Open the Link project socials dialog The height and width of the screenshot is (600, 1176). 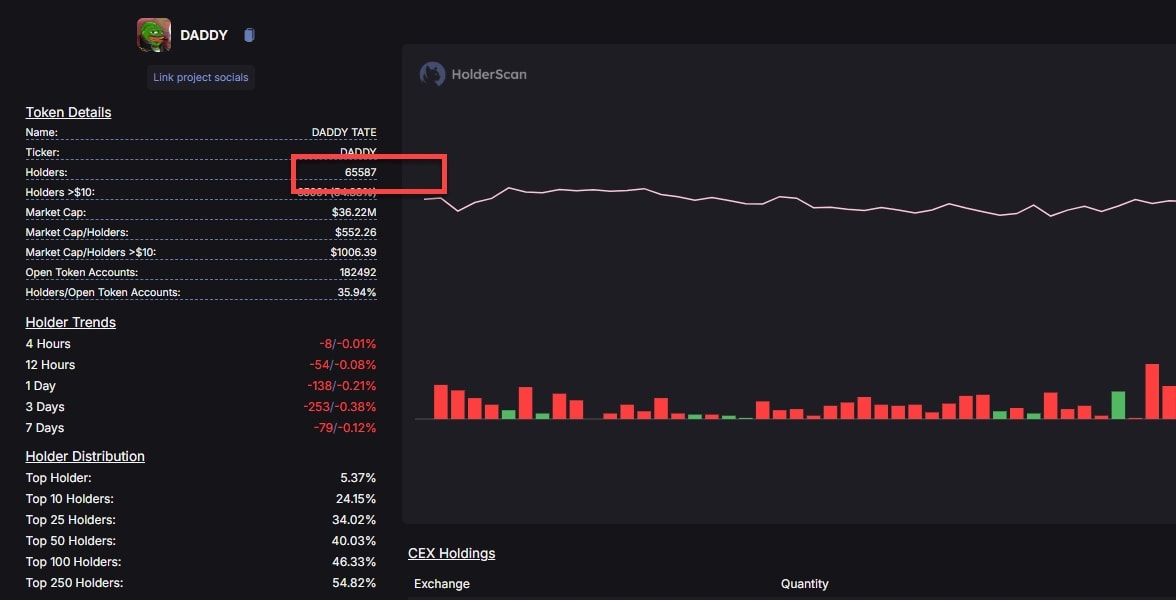[x=200, y=77]
